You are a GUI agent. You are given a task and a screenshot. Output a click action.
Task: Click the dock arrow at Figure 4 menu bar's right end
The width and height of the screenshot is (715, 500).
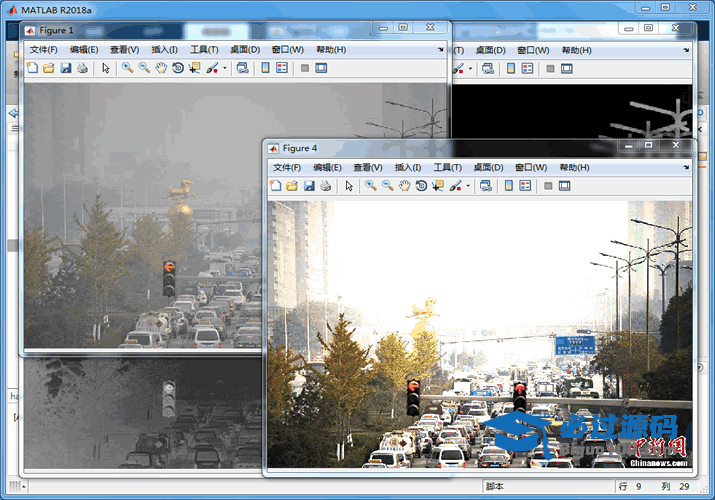coord(684,168)
